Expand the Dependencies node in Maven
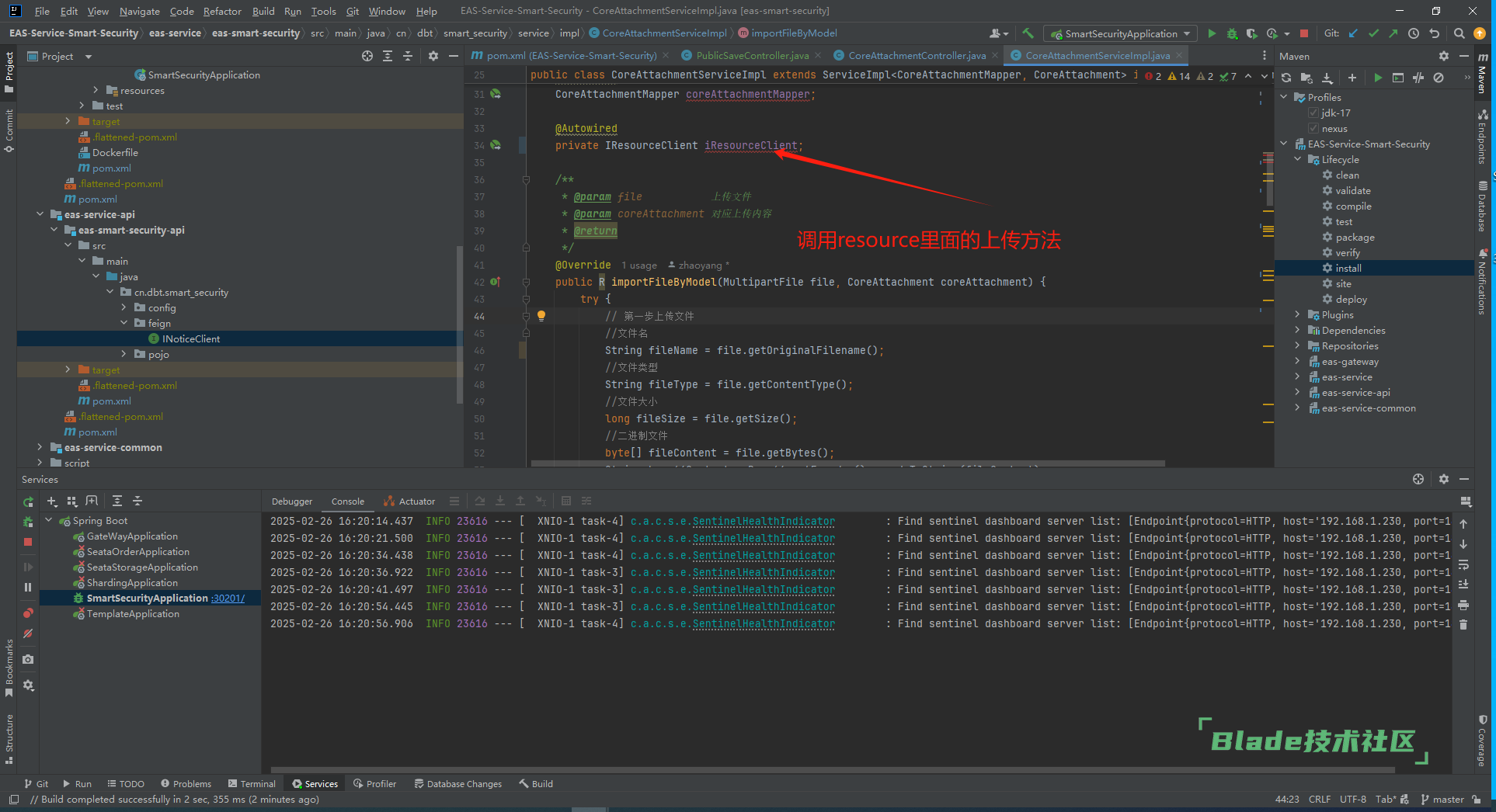This screenshot has width=1496, height=812. 1298,331
